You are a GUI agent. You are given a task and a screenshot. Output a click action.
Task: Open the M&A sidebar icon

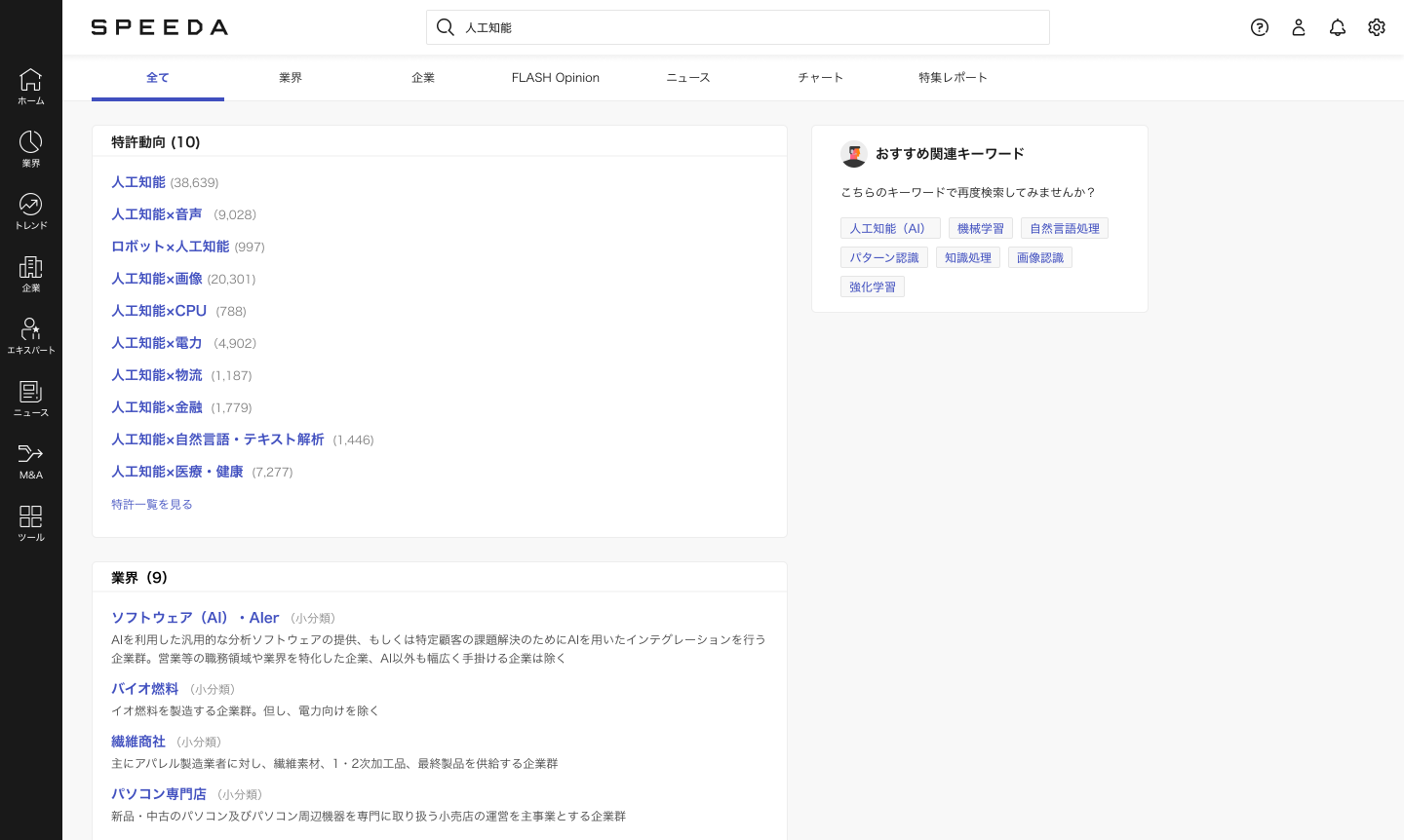(31, 461)
